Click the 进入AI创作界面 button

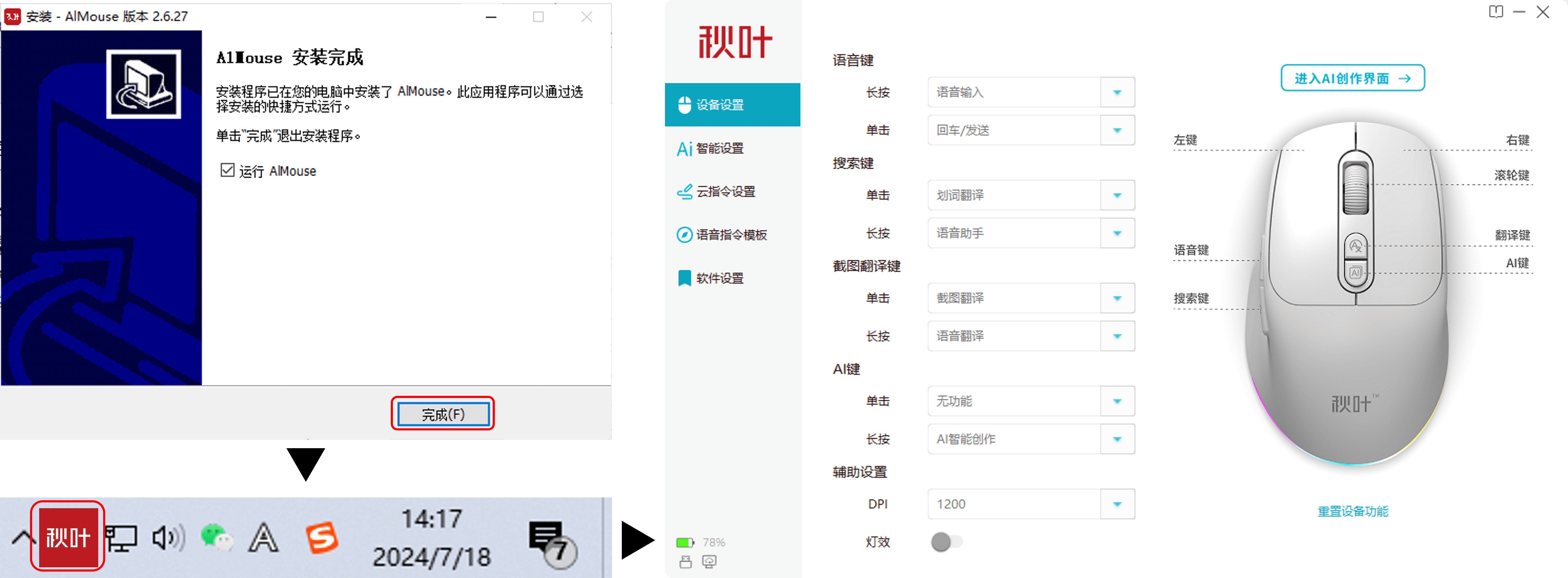[1353, 78]
